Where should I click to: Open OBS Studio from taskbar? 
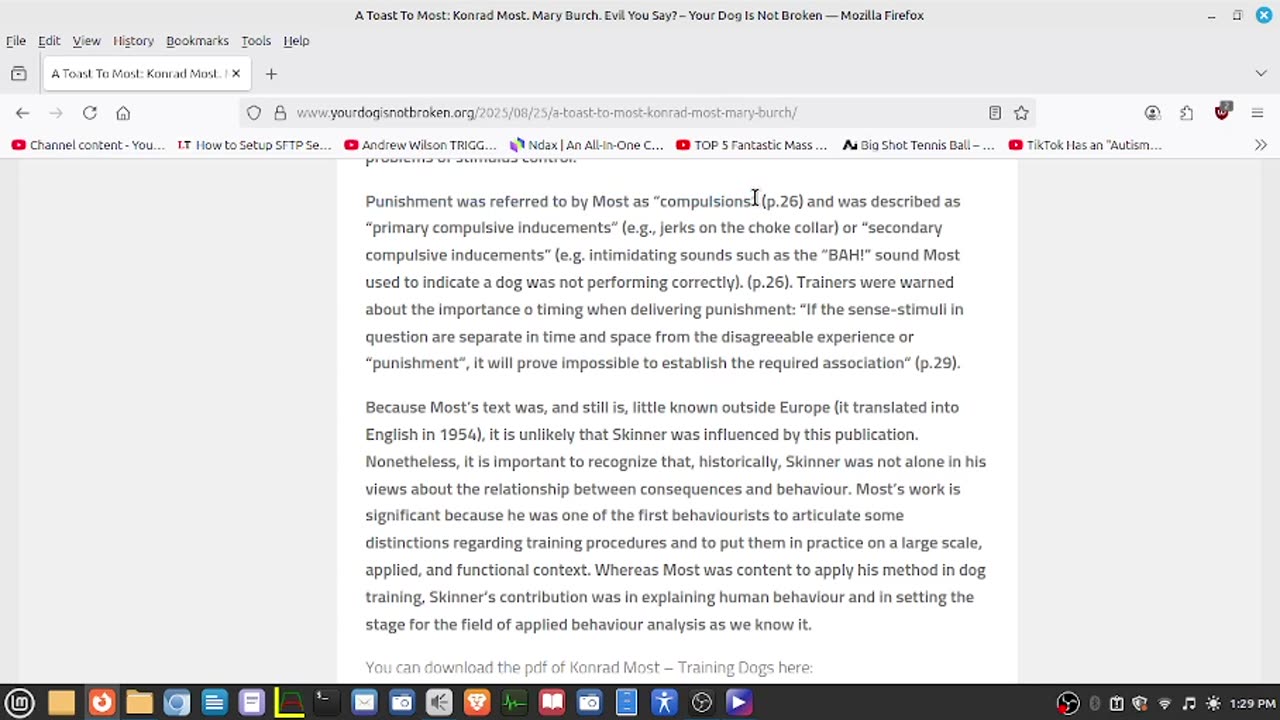point(702,703)
